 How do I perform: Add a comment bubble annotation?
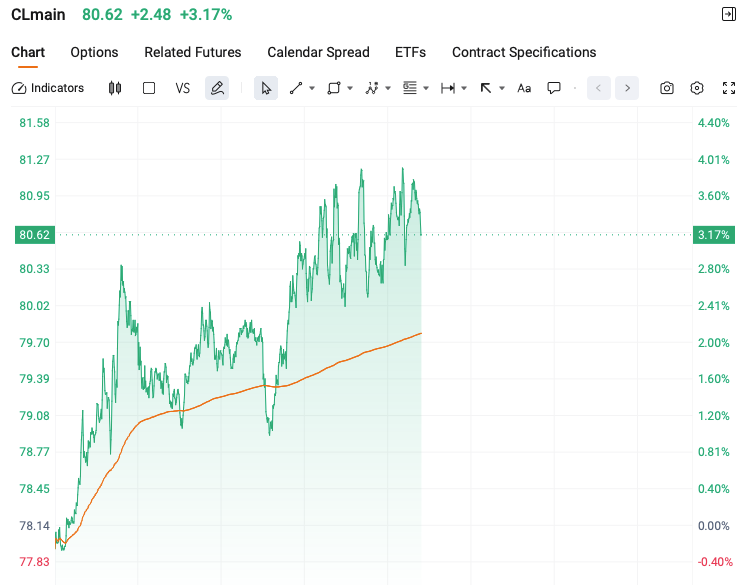coord(554,88)
